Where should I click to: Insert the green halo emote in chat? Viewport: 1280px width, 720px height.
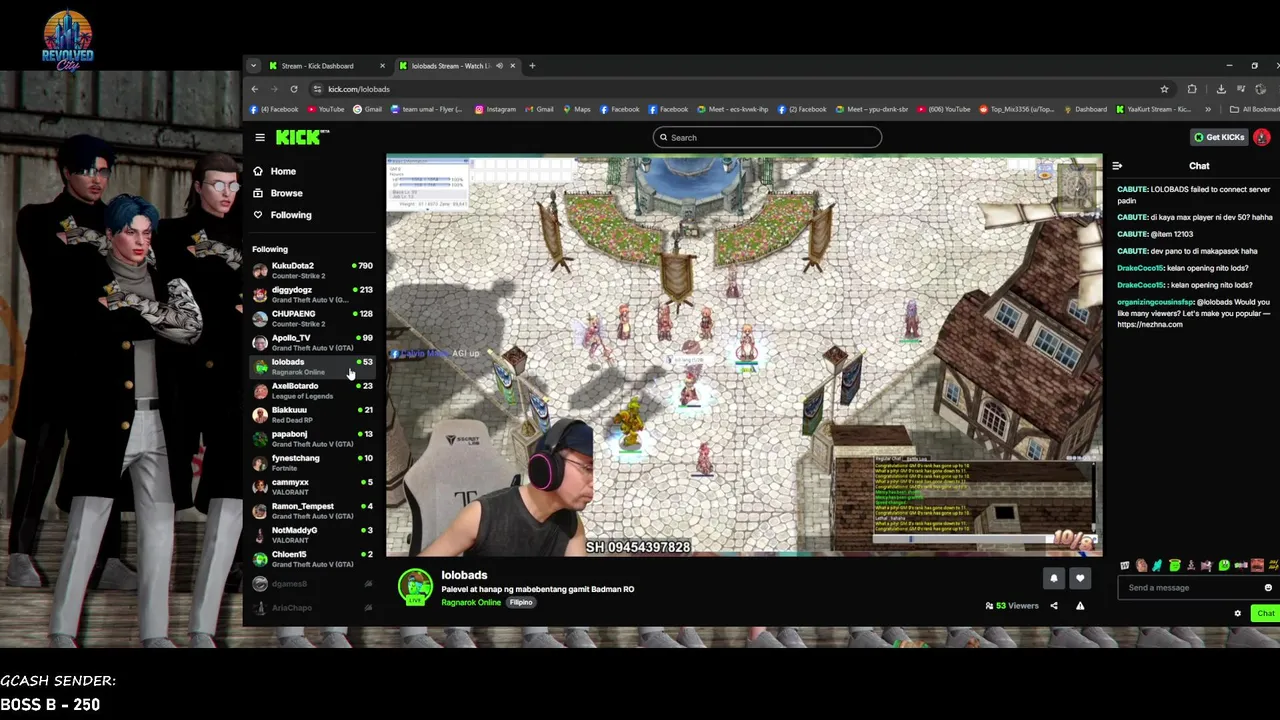click(1174, 566)
